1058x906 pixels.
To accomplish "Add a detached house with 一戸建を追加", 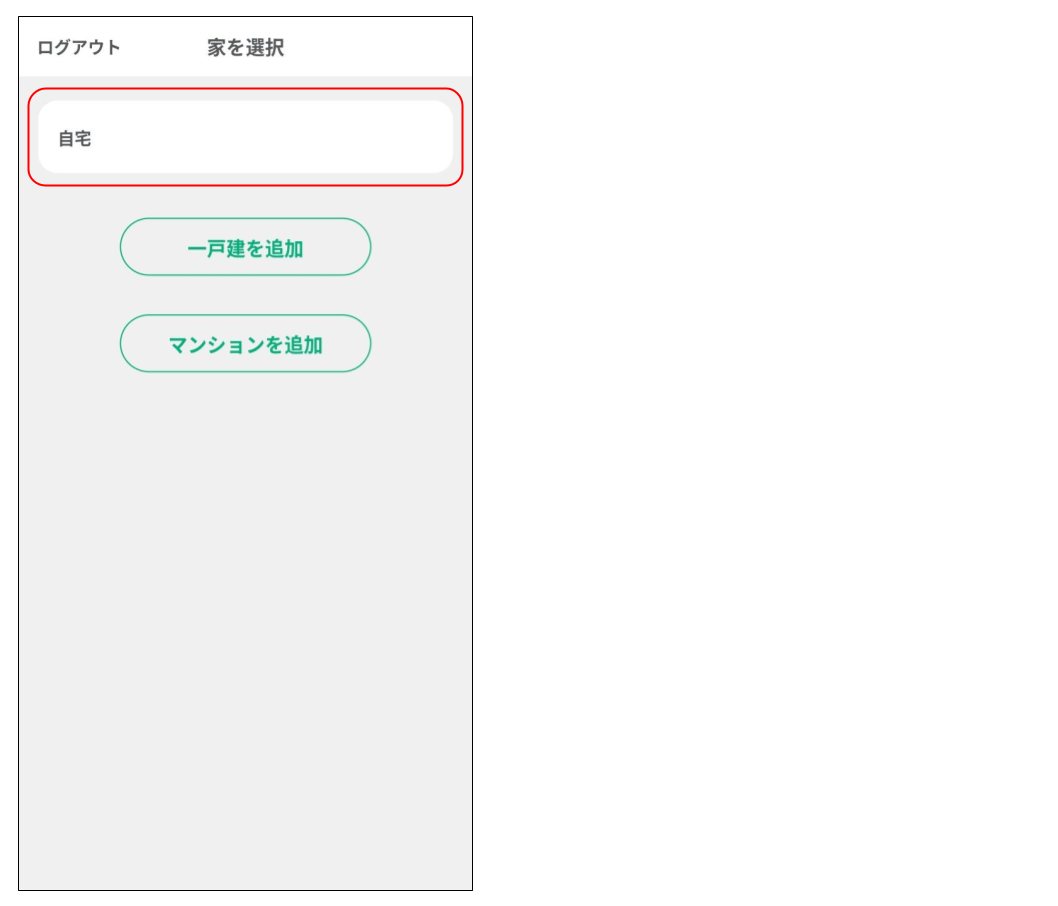I will (245, 248).
